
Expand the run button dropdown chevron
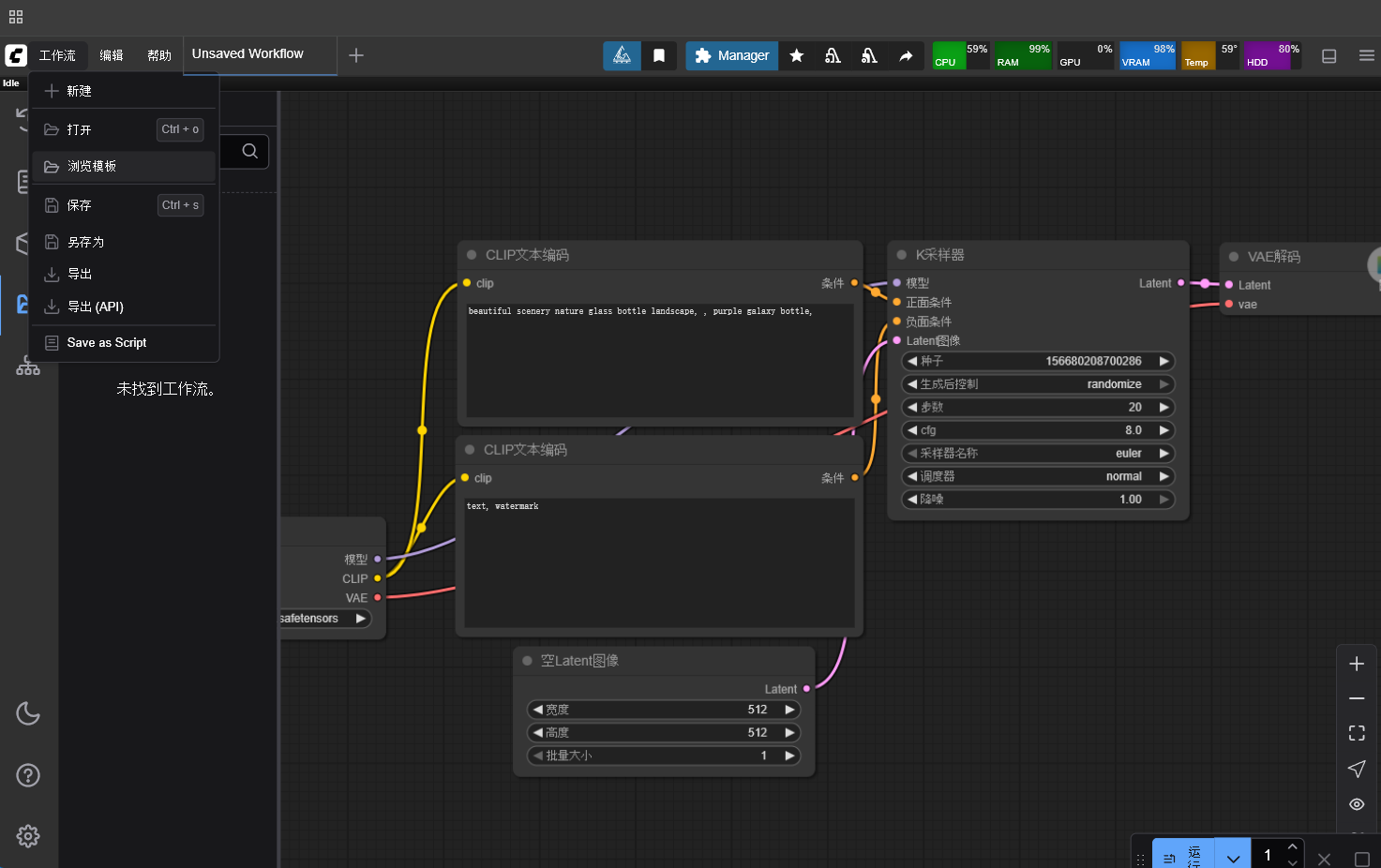(1233, 858)
